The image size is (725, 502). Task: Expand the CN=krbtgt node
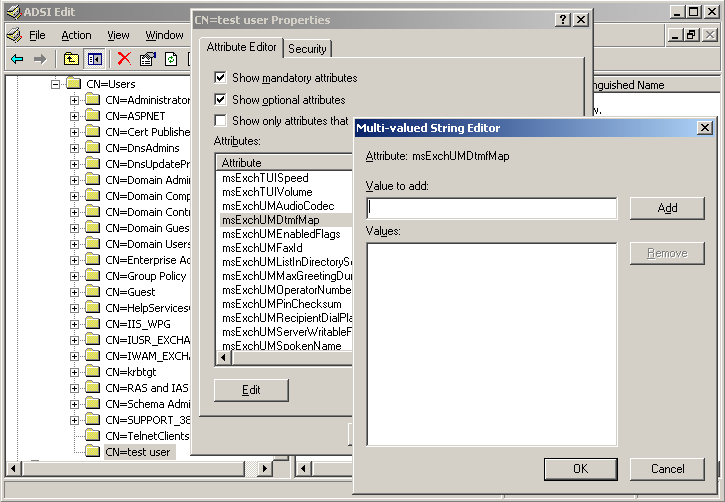point(74,372)
